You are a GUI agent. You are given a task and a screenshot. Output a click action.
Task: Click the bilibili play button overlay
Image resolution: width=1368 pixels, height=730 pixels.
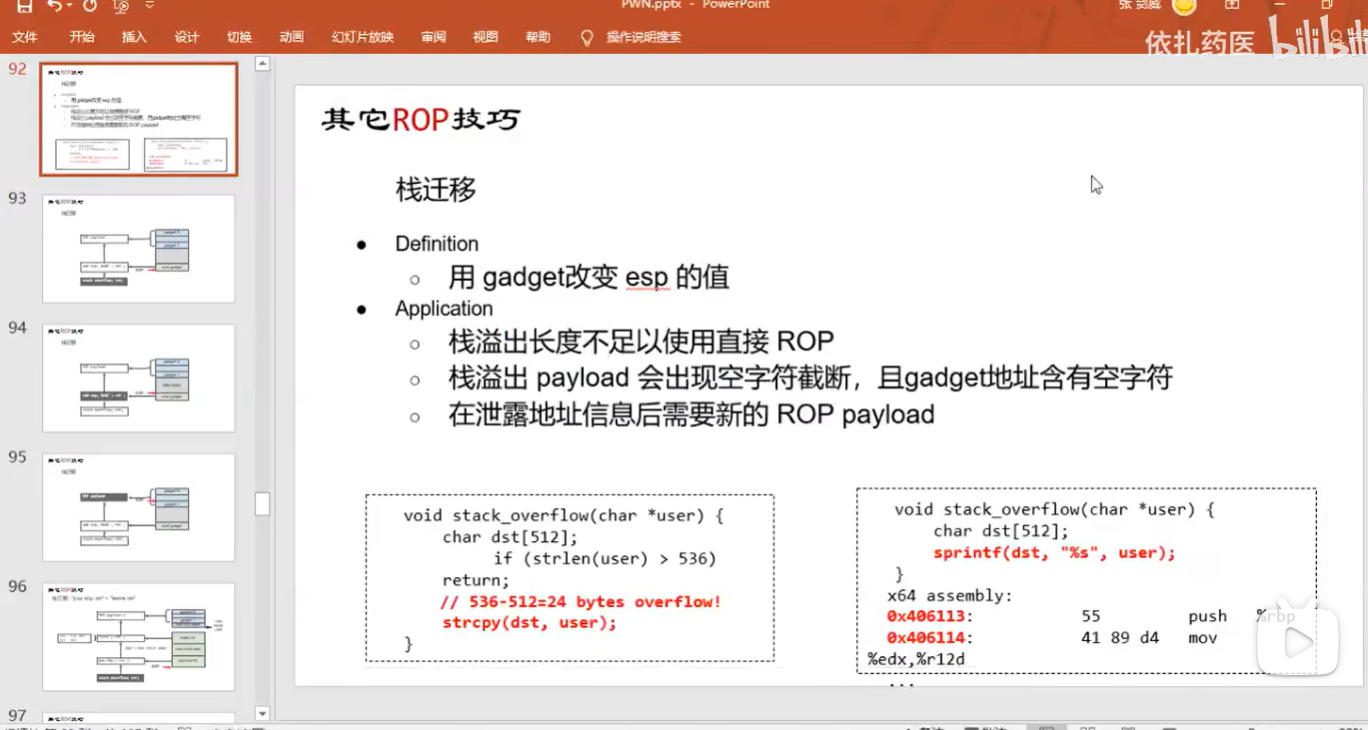click(1297, 641)
